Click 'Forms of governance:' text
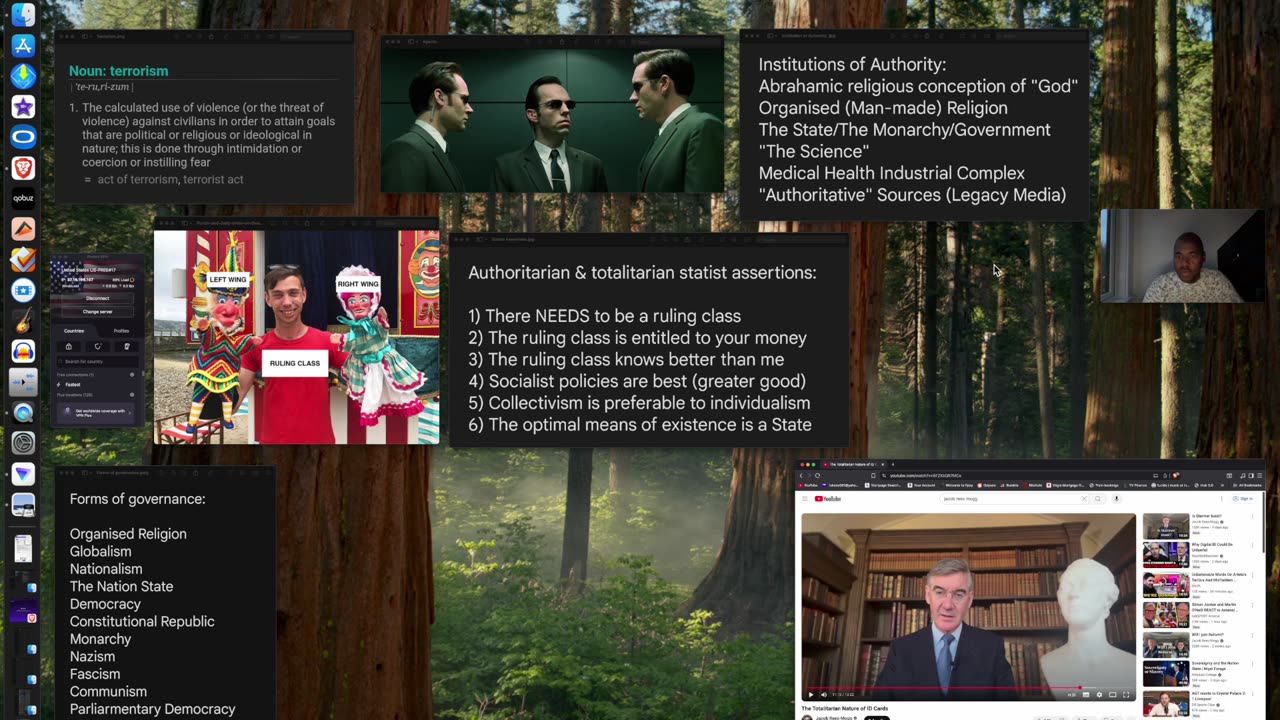The image size is (1280, 720). (x=137, y=499)
